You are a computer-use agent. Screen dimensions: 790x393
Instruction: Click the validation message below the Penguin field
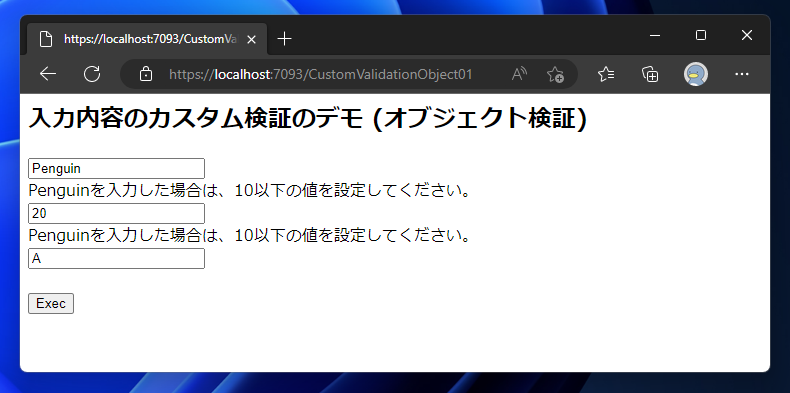pyautogui.click(x=251, y=191)
